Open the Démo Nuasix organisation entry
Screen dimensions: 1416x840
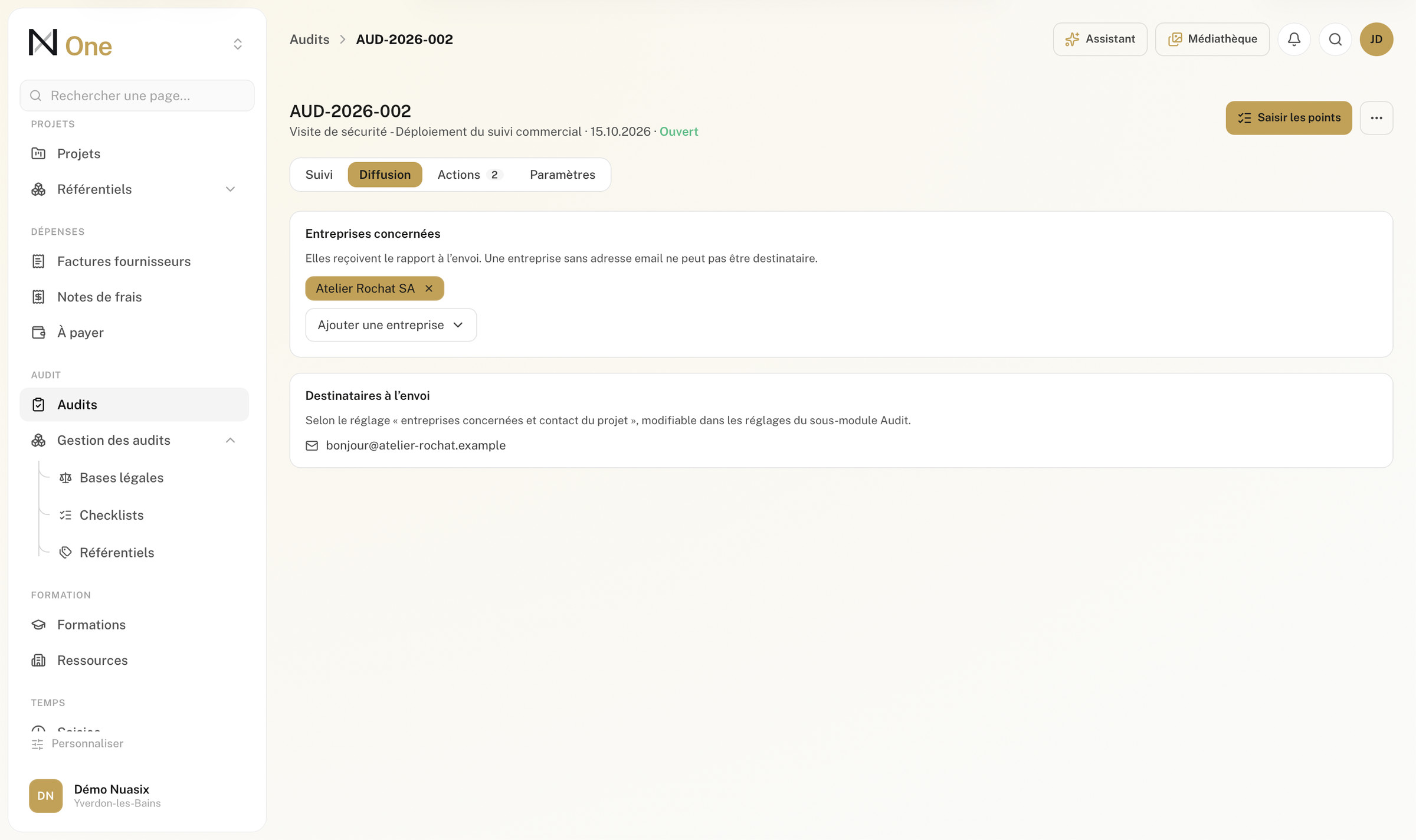137,796
